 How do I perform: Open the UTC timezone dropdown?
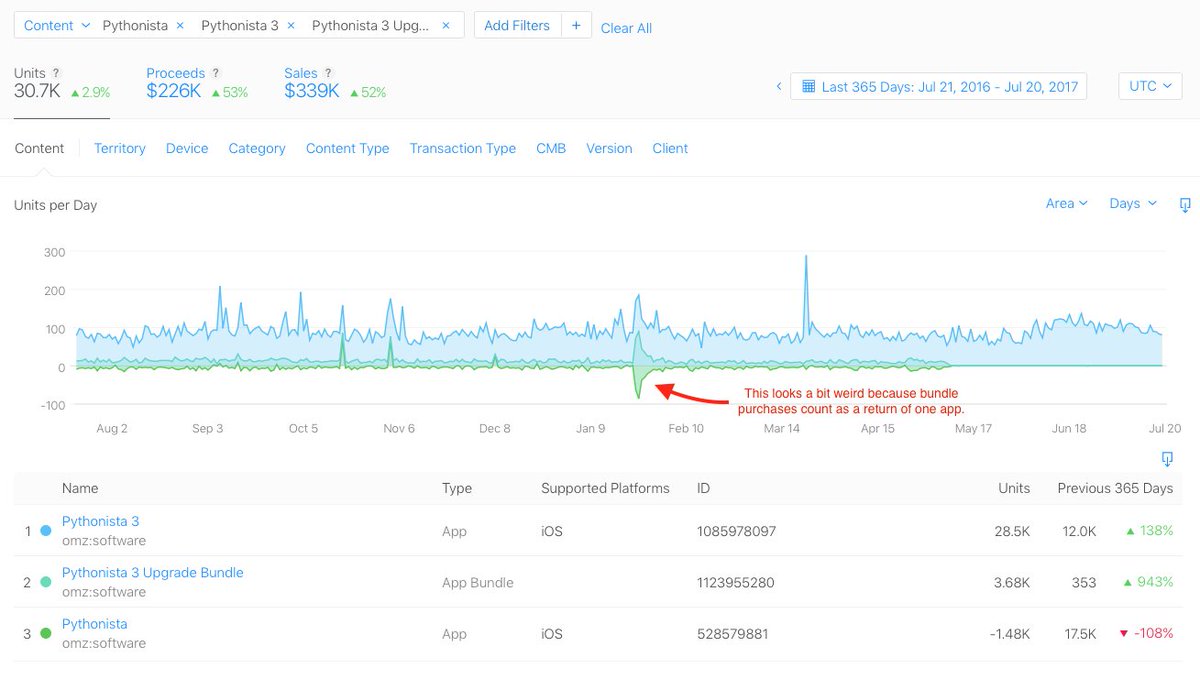[1150, 86]
